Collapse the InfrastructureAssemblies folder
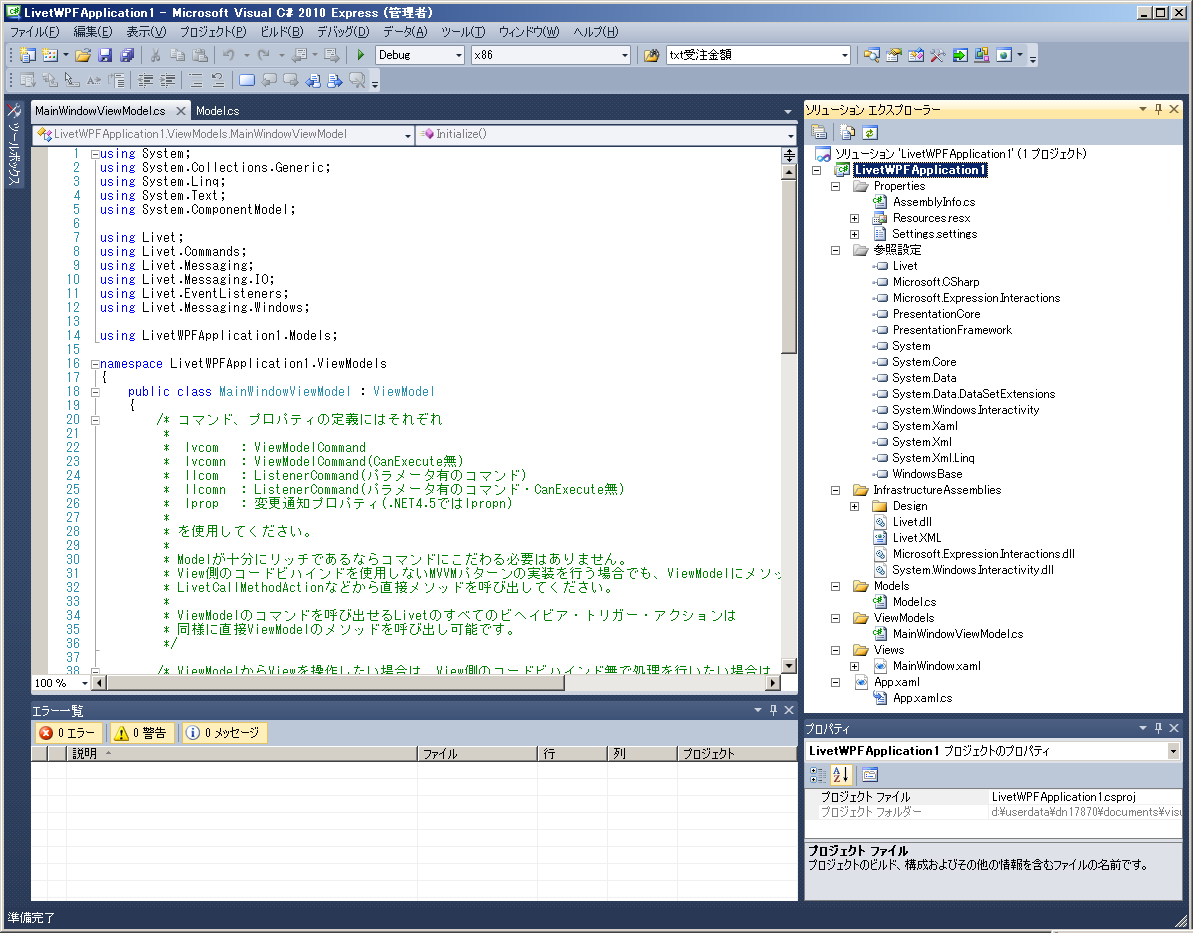Image resolution: width=1193 pixels, height=933 pixels. pyautogui.click(x=835, y=491)
